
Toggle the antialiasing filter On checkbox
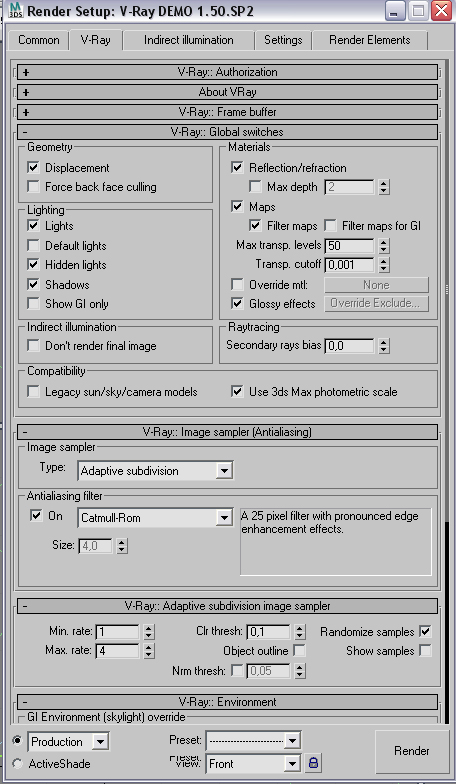36,516
